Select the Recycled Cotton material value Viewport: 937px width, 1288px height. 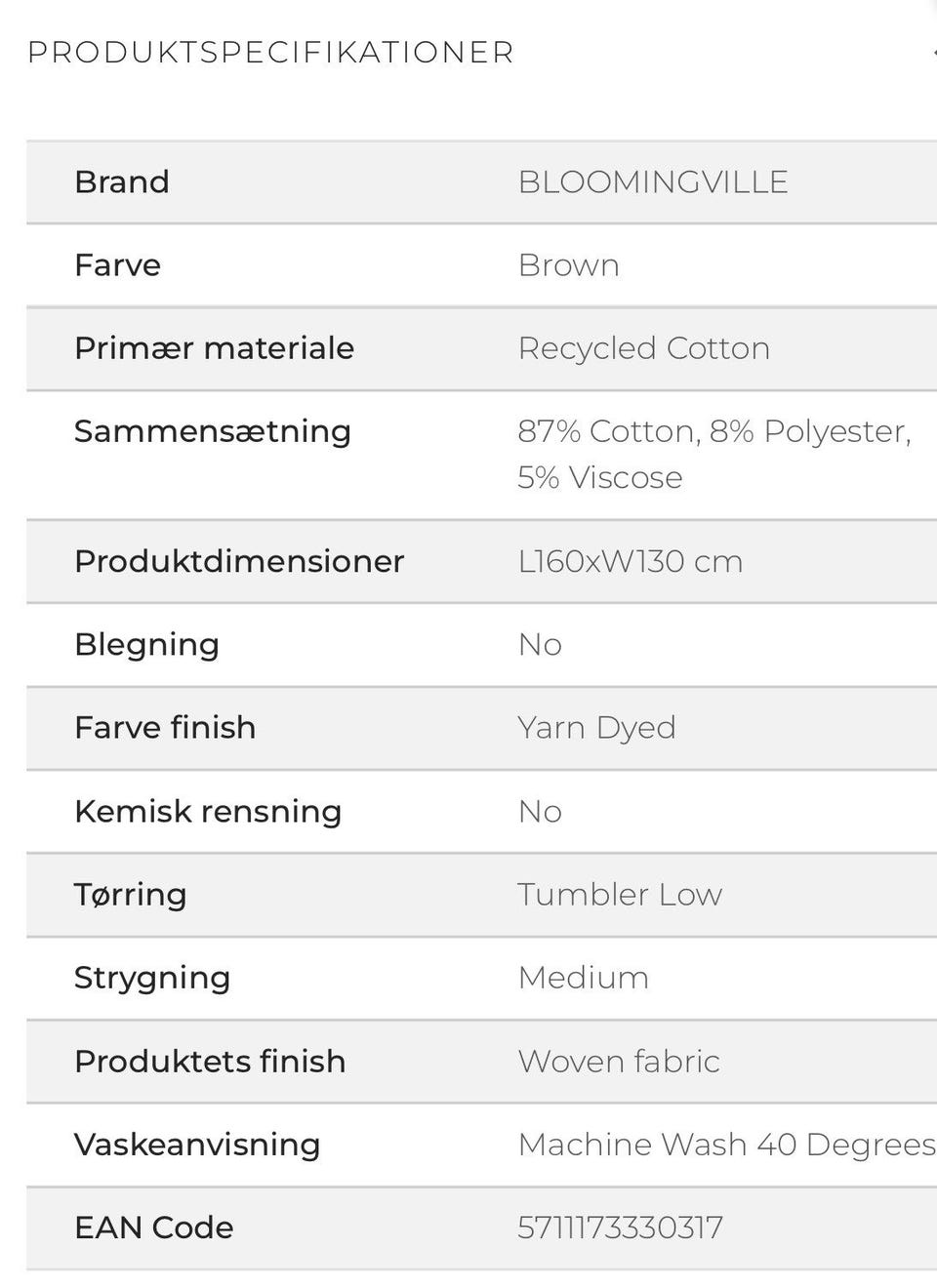point(643,348)
